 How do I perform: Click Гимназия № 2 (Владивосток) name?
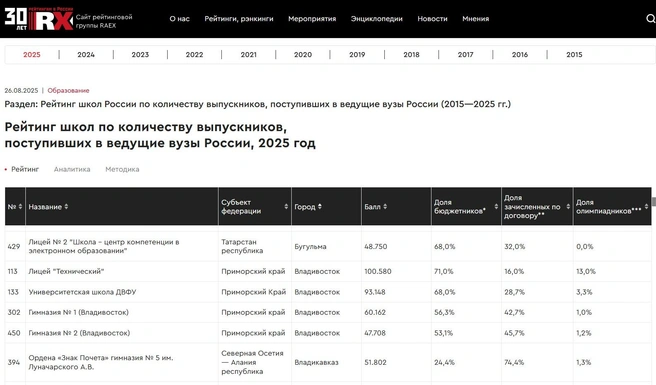coord(79,333)
